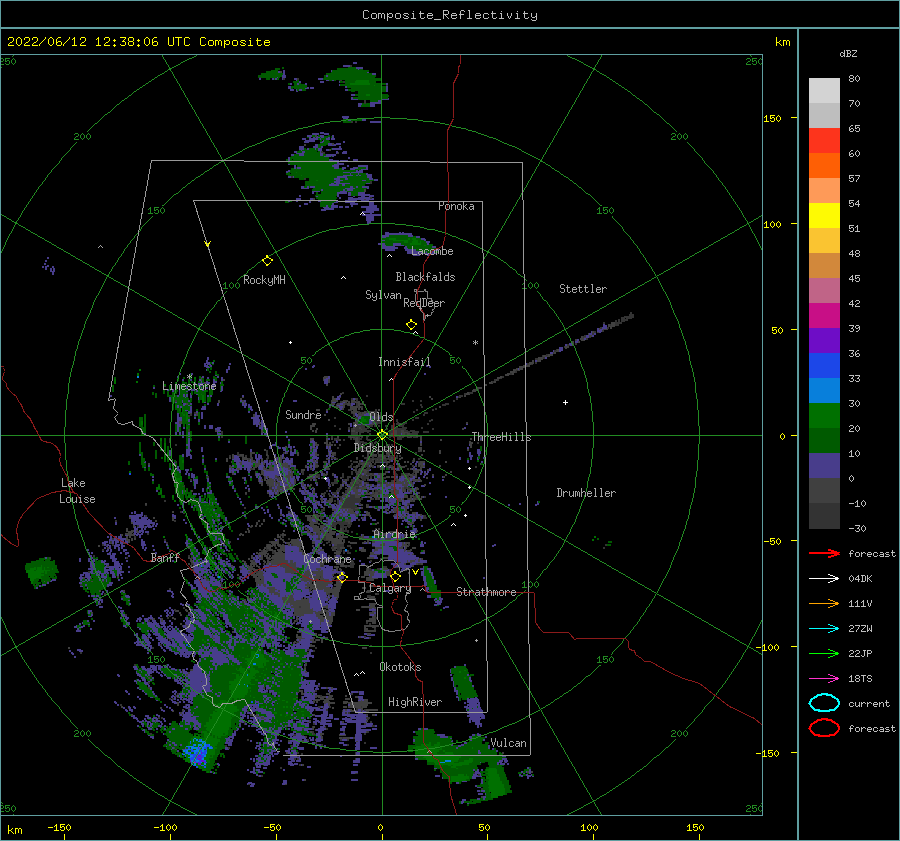
Task: Click the Blackfalds label
Action: [425, 277]
